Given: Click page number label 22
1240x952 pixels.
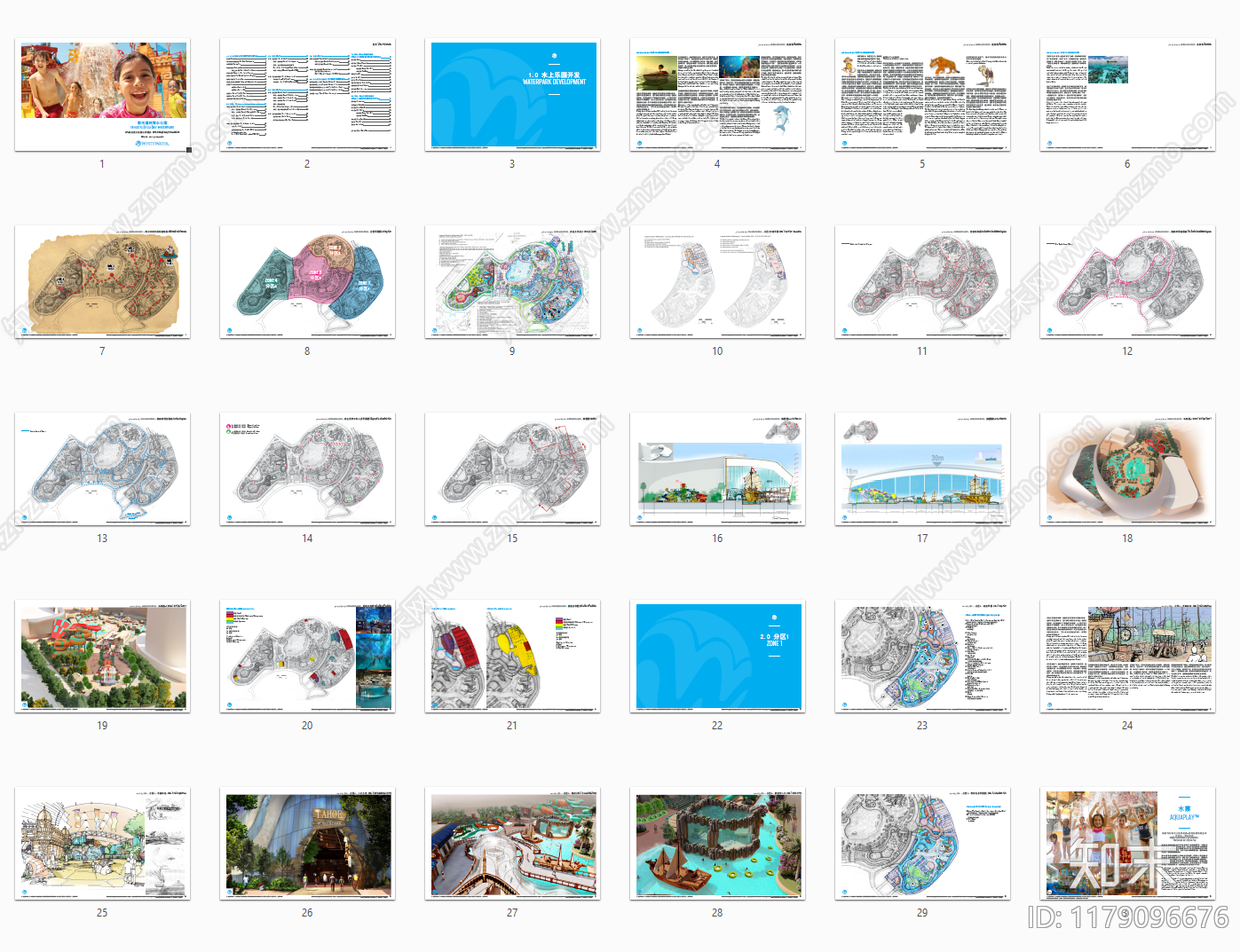Looking at the screenshot, I should [717, 726].
